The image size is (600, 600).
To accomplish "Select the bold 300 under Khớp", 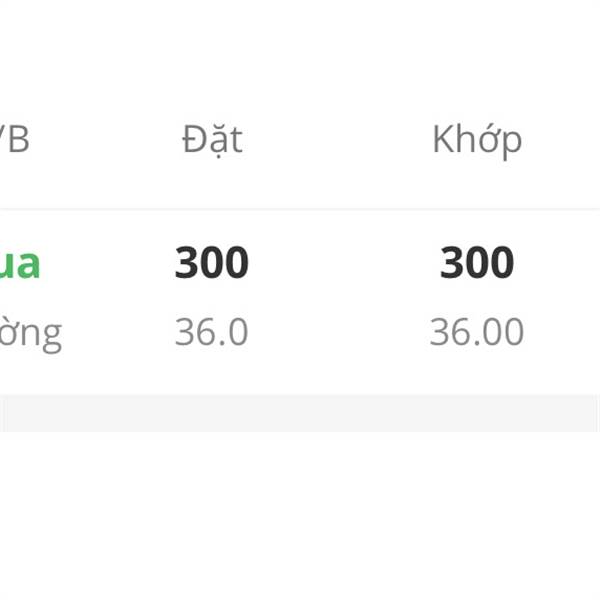I will pyautogui.click(x=477, y=262).
